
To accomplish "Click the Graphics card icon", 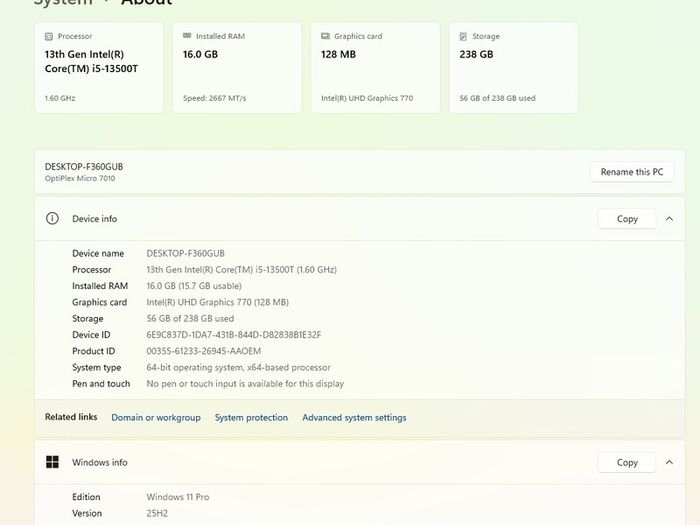I will 325,36.
